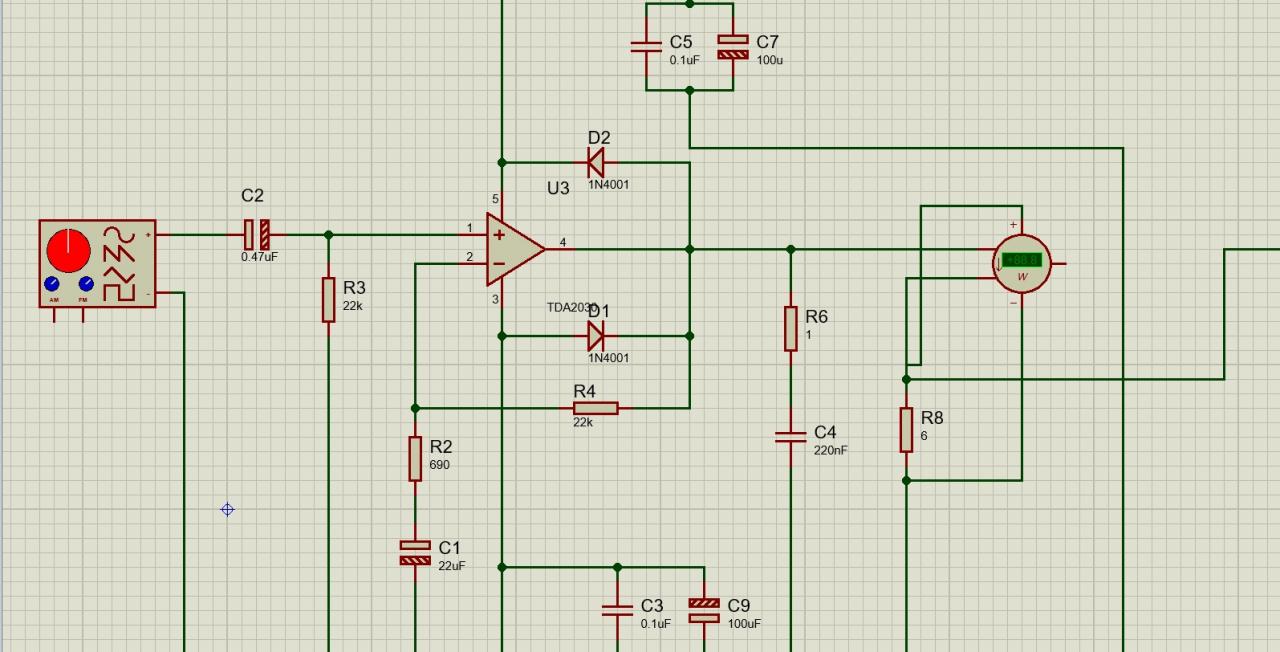Click the D2 1N4001 value text
The image size is (1280, 652).
click(x=609, y=184)
